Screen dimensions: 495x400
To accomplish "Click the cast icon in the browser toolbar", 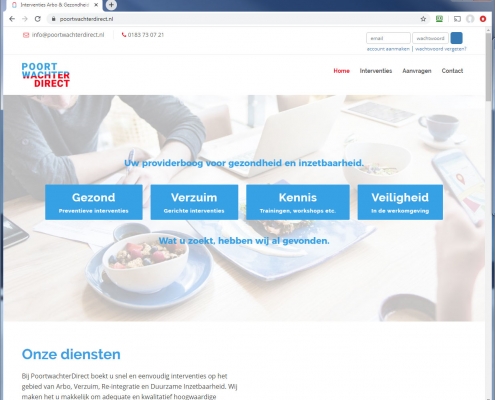I will (457, 19).
